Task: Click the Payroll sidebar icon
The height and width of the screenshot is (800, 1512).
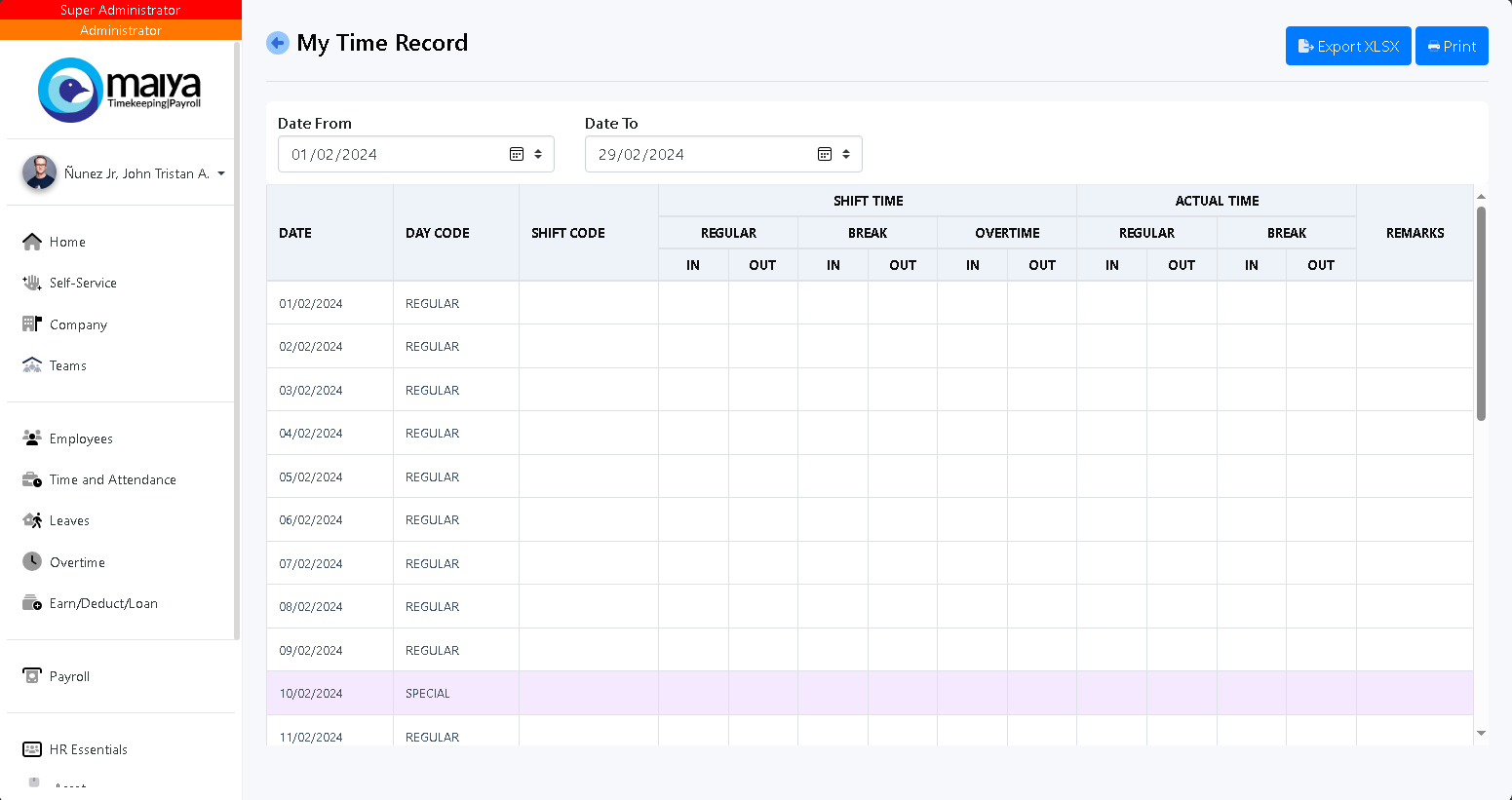Action: (32, 676)
